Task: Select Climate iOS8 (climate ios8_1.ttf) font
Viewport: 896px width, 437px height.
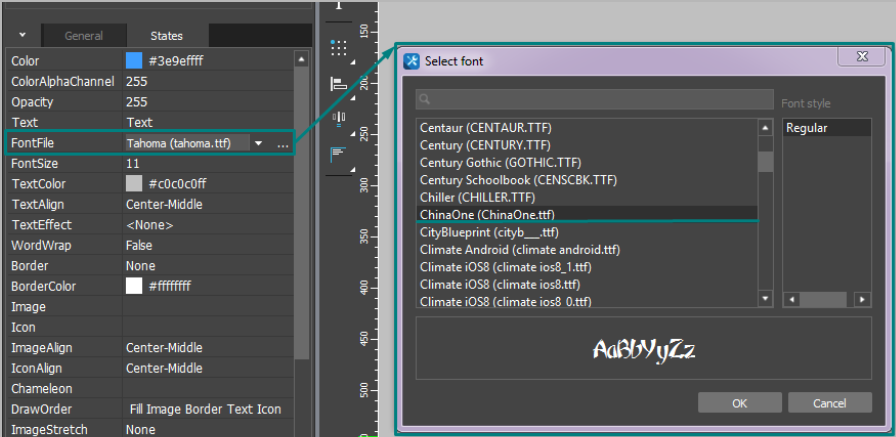Action: (587, 267)
